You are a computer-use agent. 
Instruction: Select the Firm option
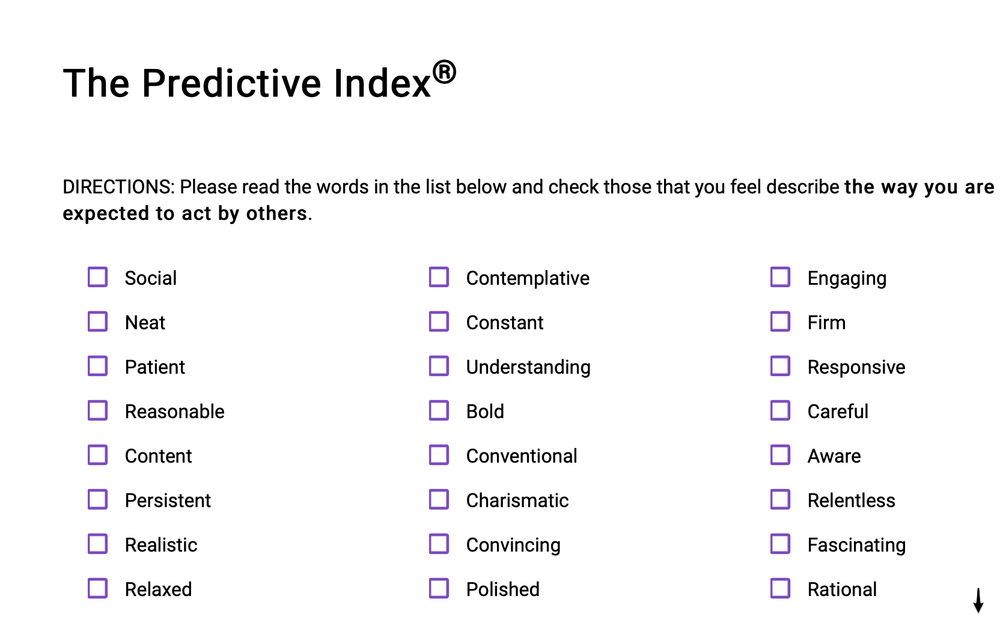pos(780,322)
